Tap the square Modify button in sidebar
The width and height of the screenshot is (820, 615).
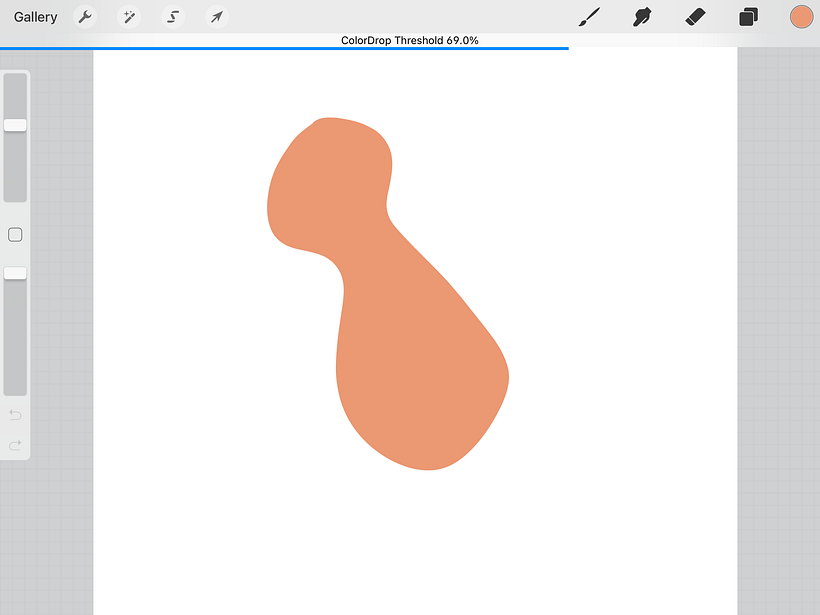coord(15,235)
